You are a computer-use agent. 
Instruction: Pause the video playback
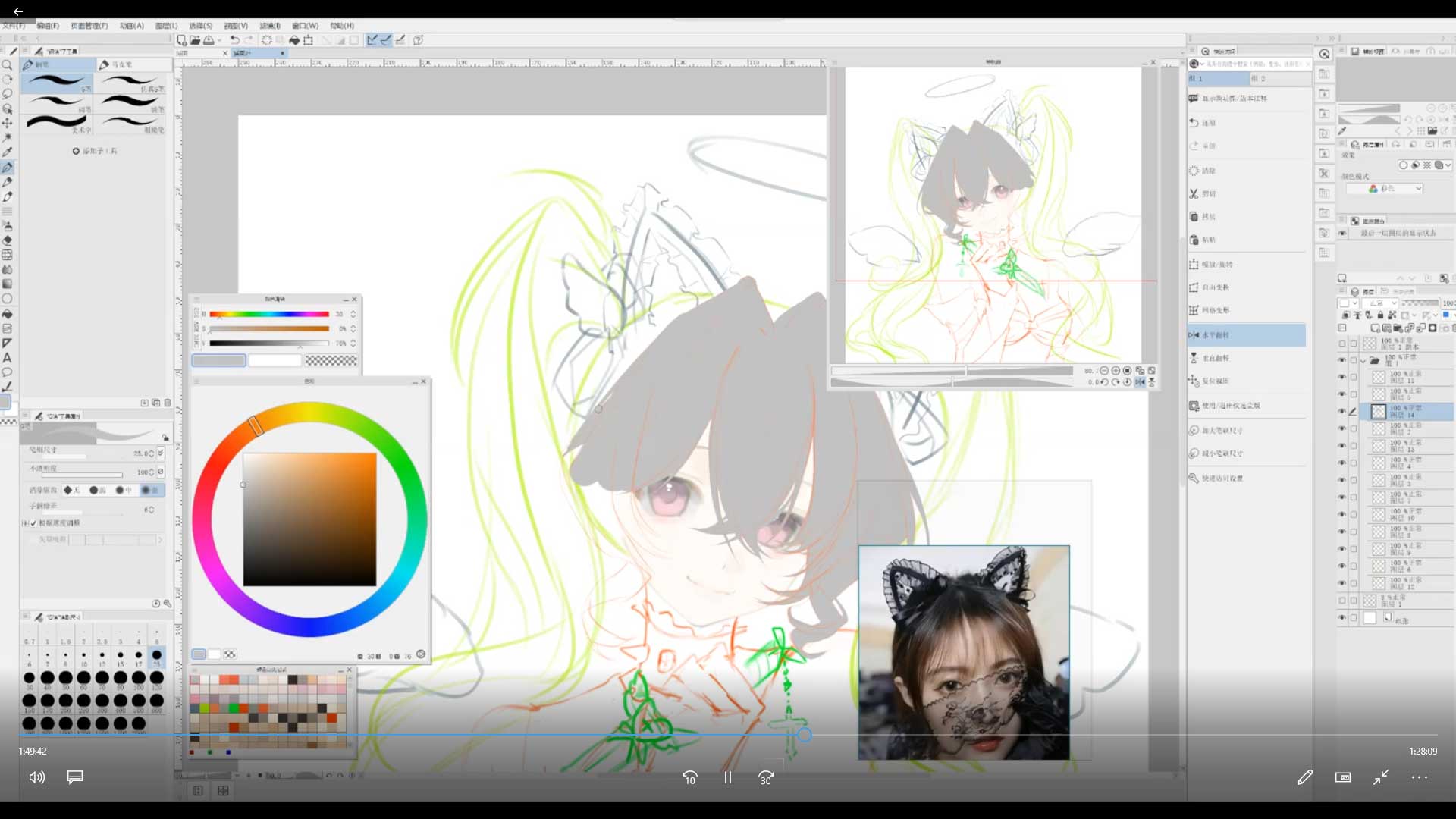pyautogui.click(x=727, y=777)
